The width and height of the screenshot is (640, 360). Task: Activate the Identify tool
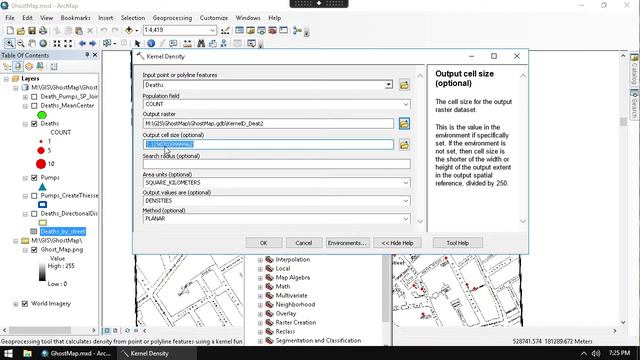151,43
